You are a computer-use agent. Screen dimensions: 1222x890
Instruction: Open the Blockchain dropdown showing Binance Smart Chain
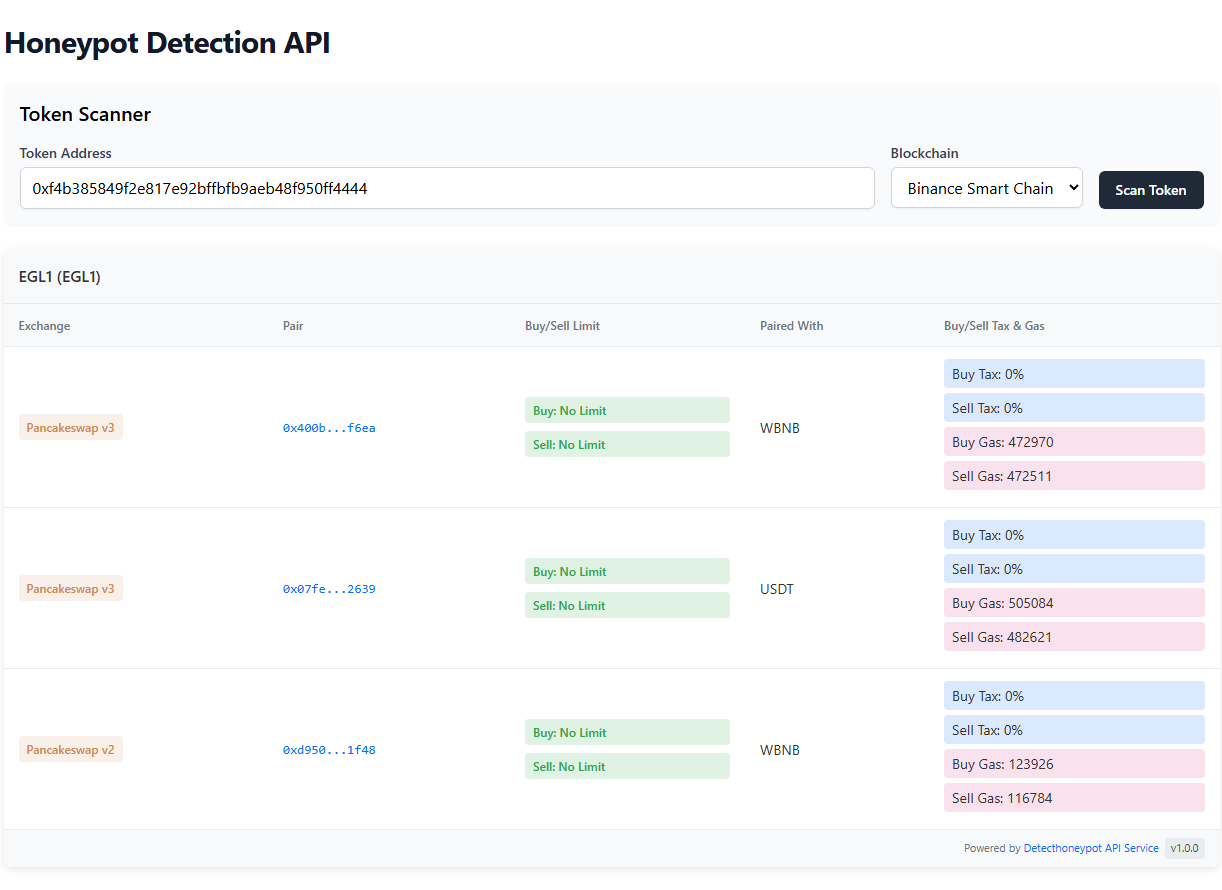pyautogui.click(x=987, y=188)
